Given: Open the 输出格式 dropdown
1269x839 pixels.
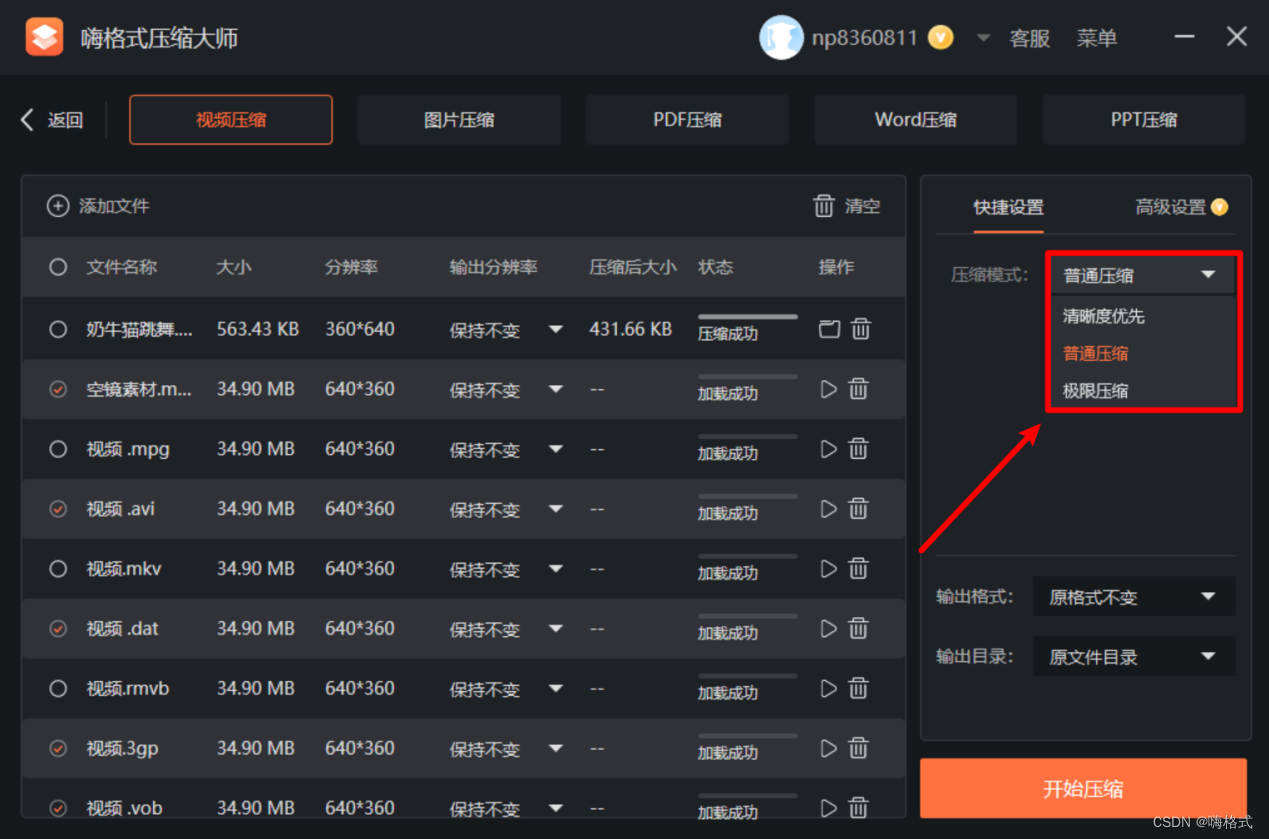Looking at the screenshot, I should tap(1134, 597).
